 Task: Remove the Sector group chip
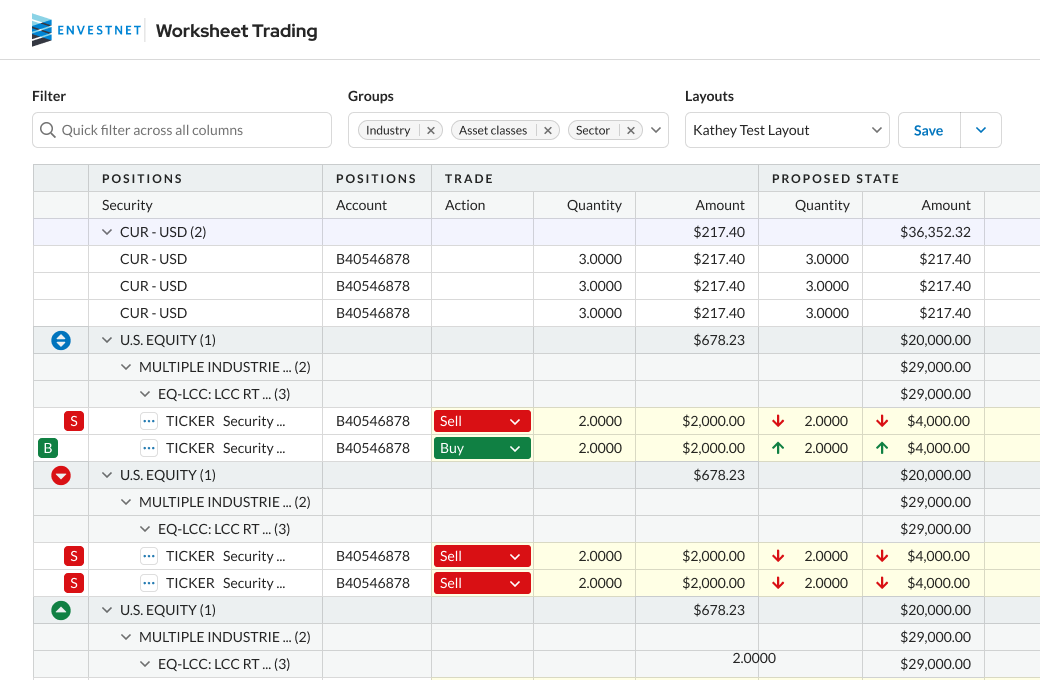click(x=630, y=130)
